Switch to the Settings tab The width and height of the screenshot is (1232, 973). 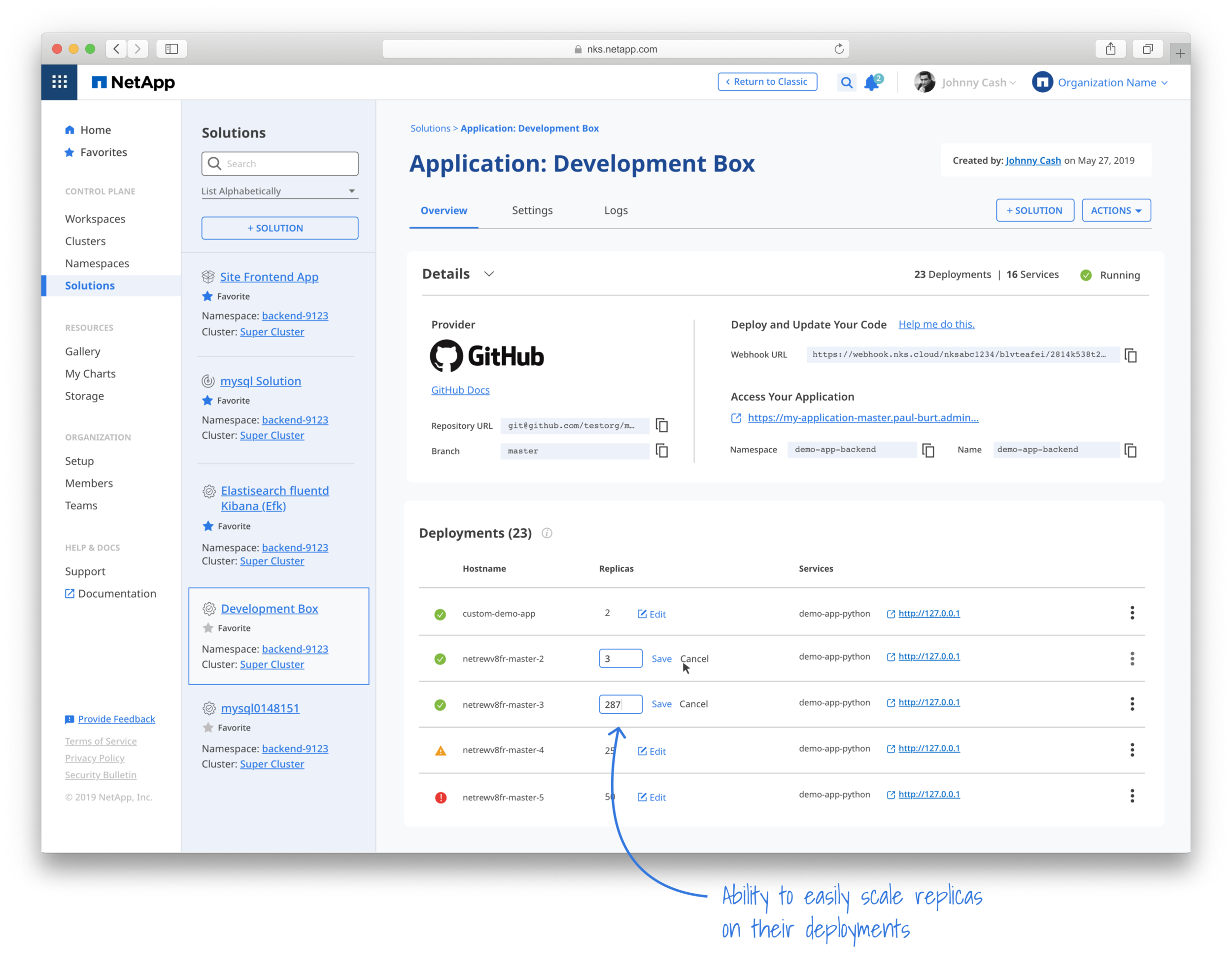pos(532,210)
